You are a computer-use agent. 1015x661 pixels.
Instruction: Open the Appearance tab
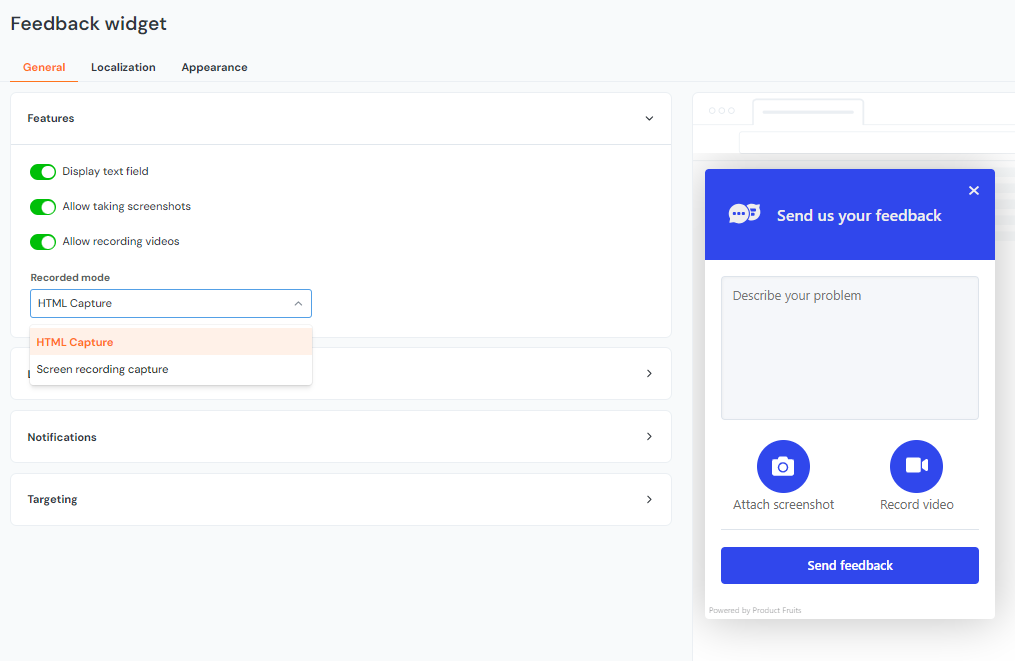coord(214,67)
